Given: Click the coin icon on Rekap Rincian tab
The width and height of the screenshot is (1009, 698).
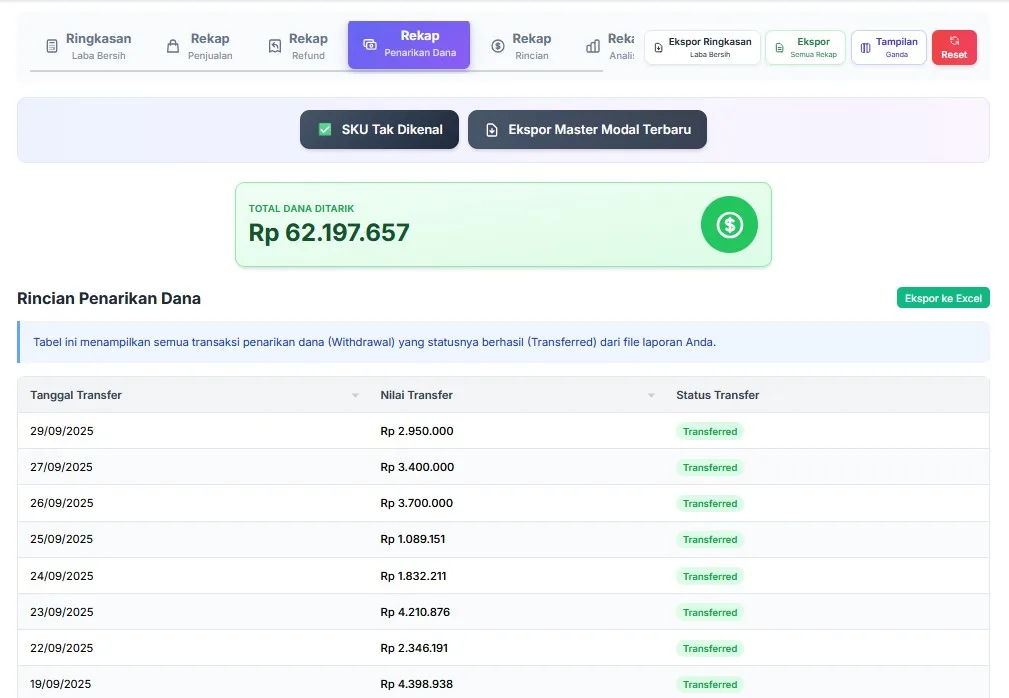Looking at the screenshot, I should pos(499,46).
